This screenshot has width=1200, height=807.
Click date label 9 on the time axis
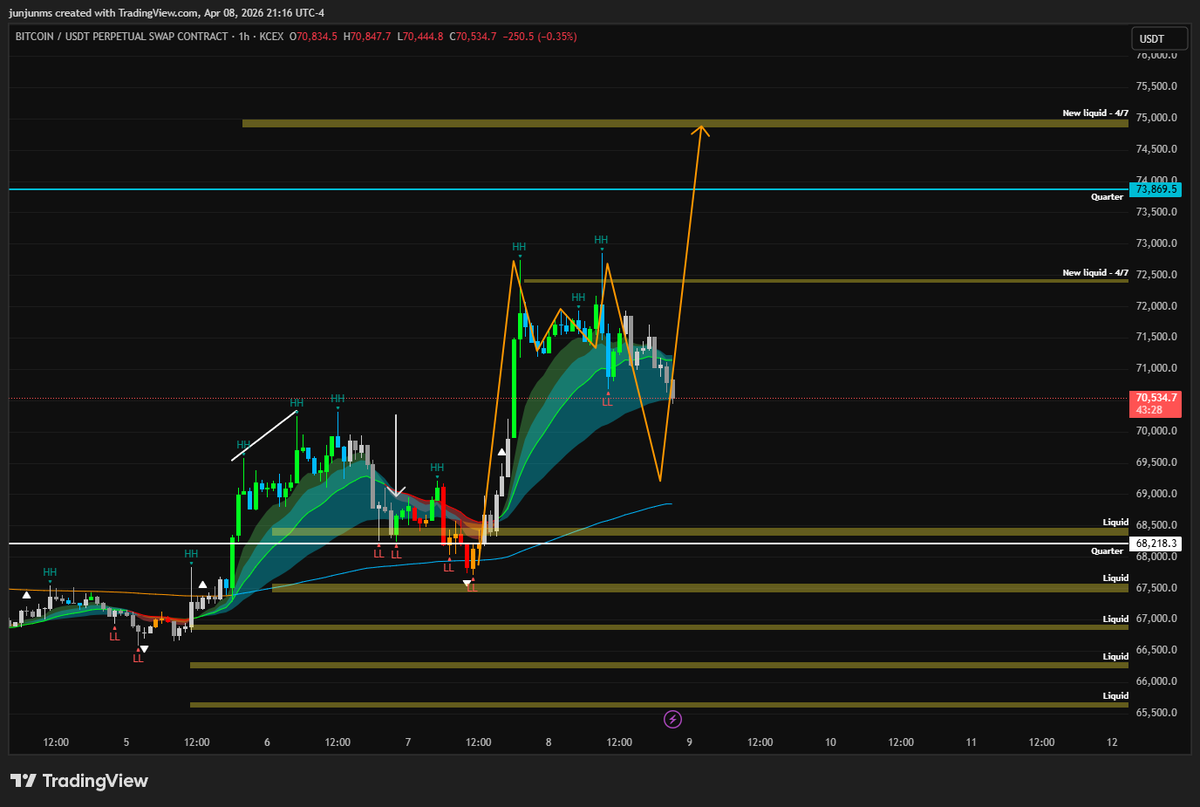pyautogui.click(x=690, y=742)
